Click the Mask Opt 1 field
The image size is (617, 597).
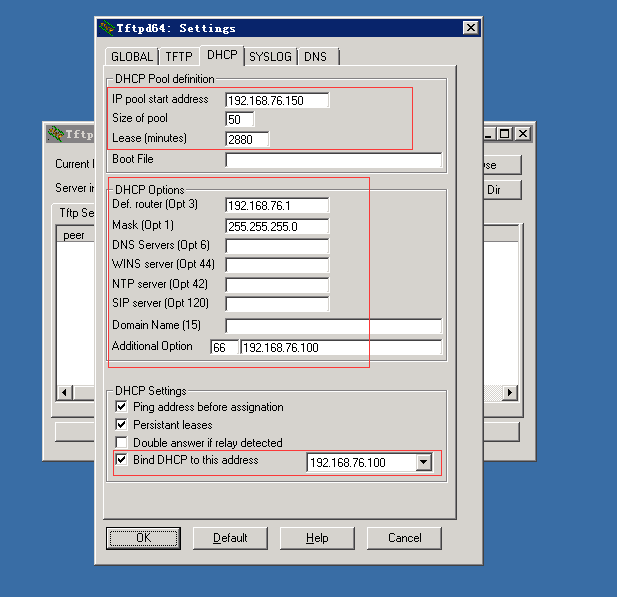pyautogui.click(x=277, y=226)
